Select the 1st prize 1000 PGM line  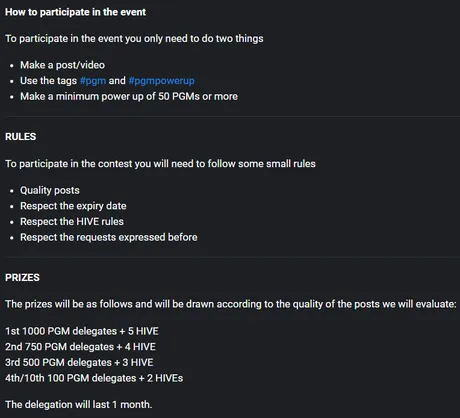click(82, 331)
